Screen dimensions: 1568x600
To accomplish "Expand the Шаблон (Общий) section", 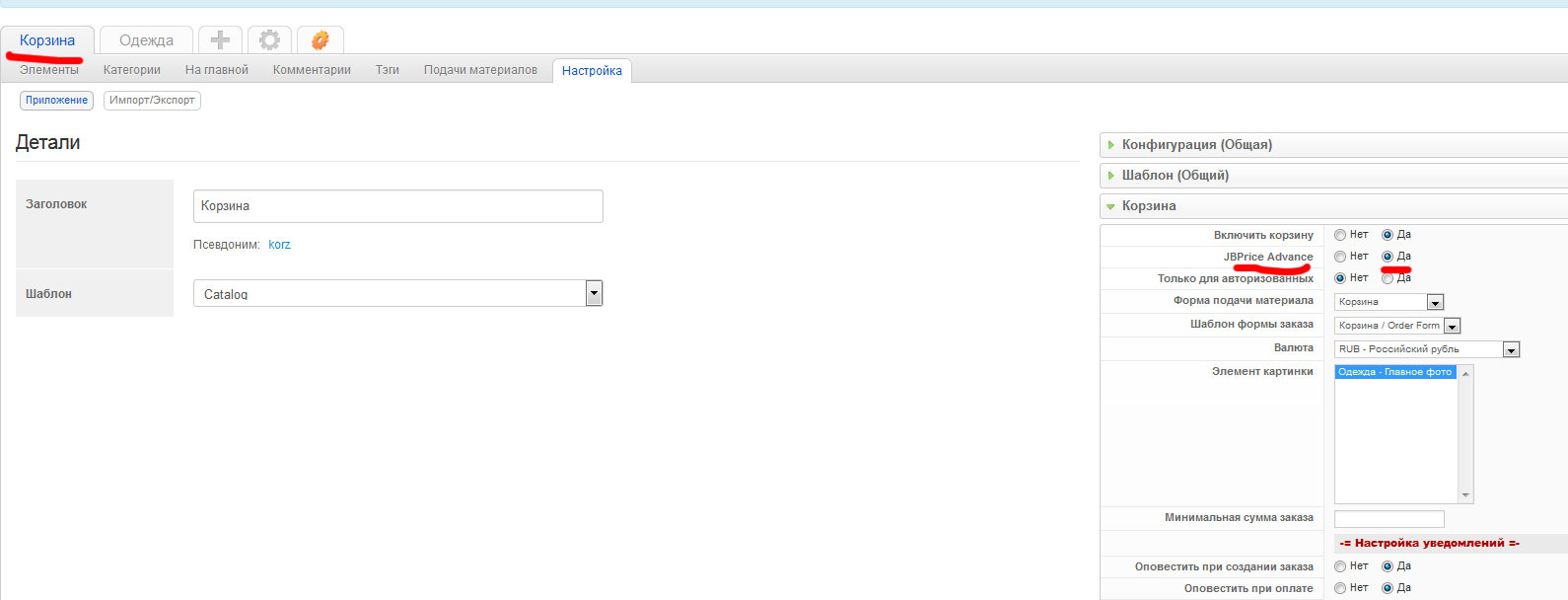I will click(x=1175, y=176).
